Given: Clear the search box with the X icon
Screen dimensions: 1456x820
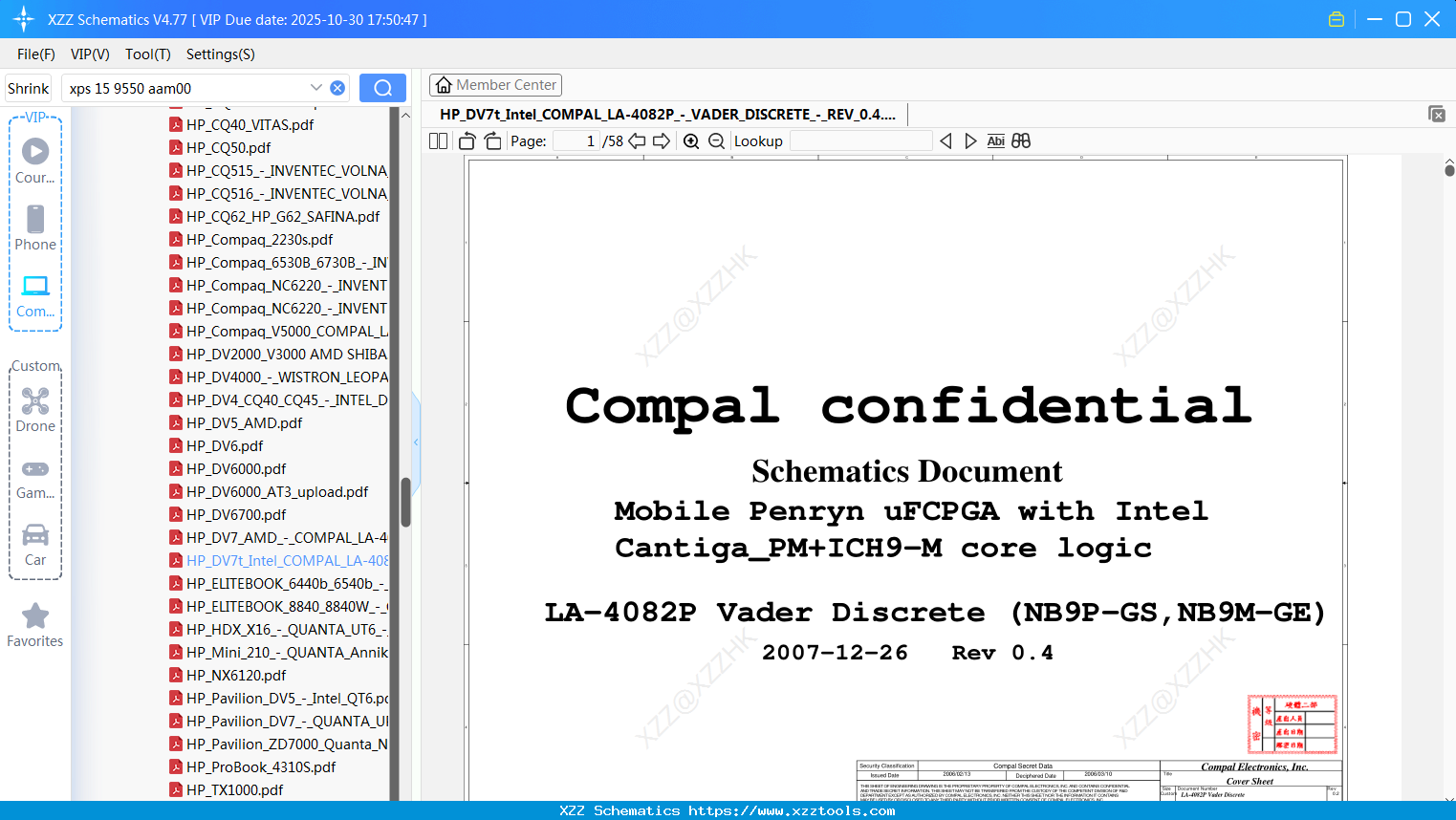Looking at the screenshot, I should pos(337,88).
